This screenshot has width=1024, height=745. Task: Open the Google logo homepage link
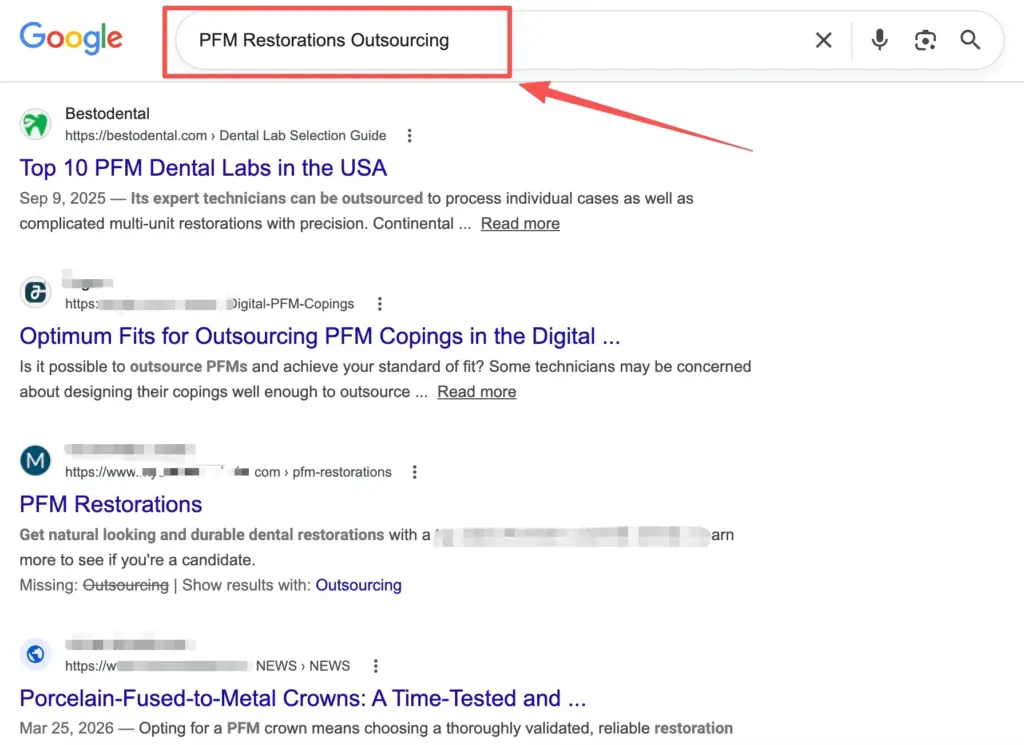pos(71,38)
